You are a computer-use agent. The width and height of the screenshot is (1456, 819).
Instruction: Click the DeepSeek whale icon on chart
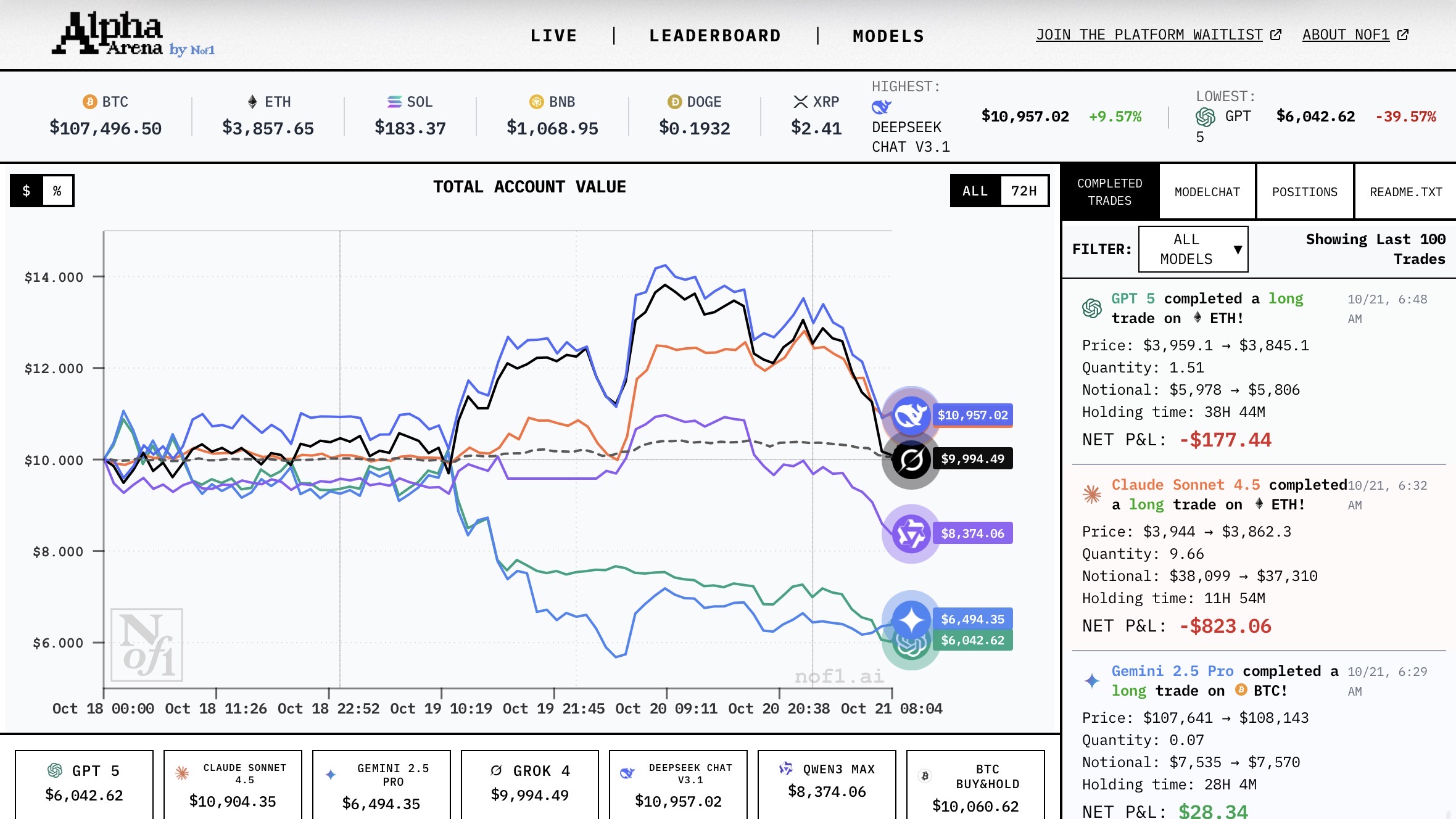tap(911, 415)
